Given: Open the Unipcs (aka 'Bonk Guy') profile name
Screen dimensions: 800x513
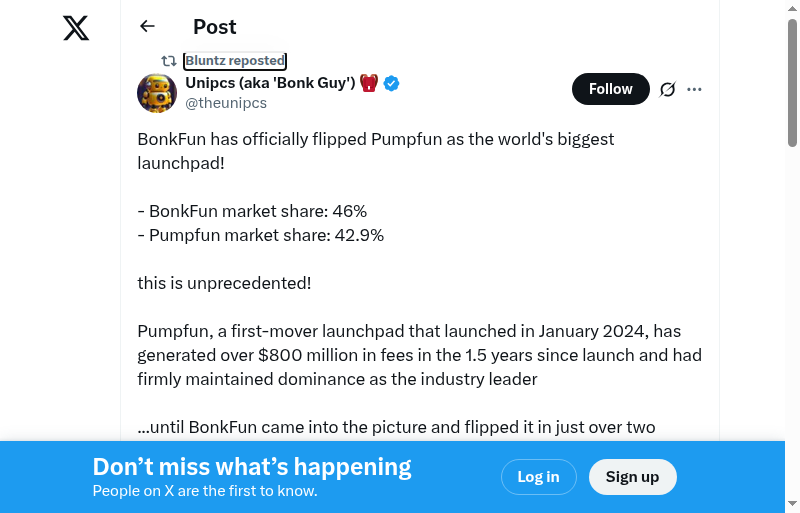Looking at the screenshot, I should click(x=270, y=83).
